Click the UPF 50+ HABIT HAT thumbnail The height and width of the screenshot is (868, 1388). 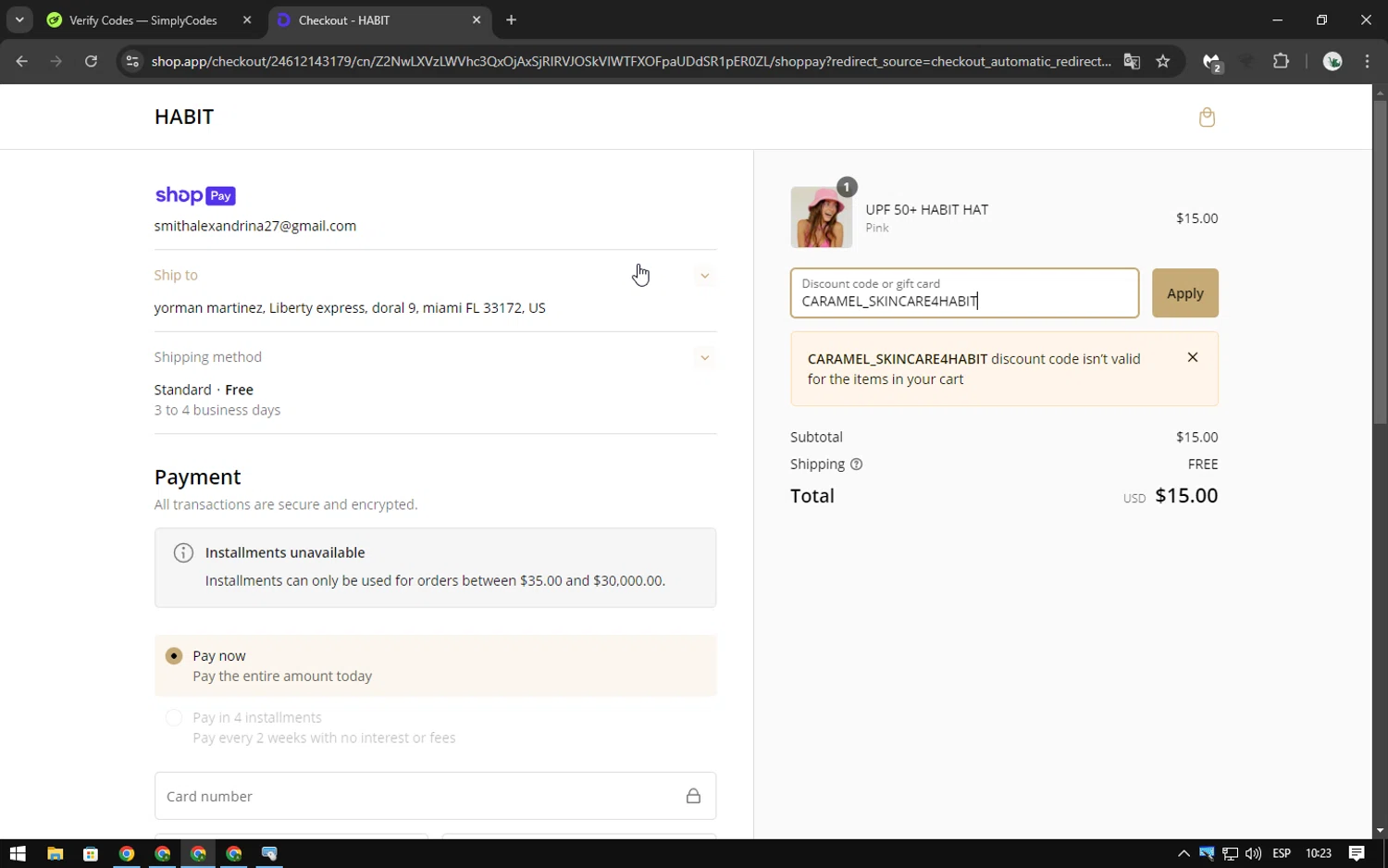(822, 217)
